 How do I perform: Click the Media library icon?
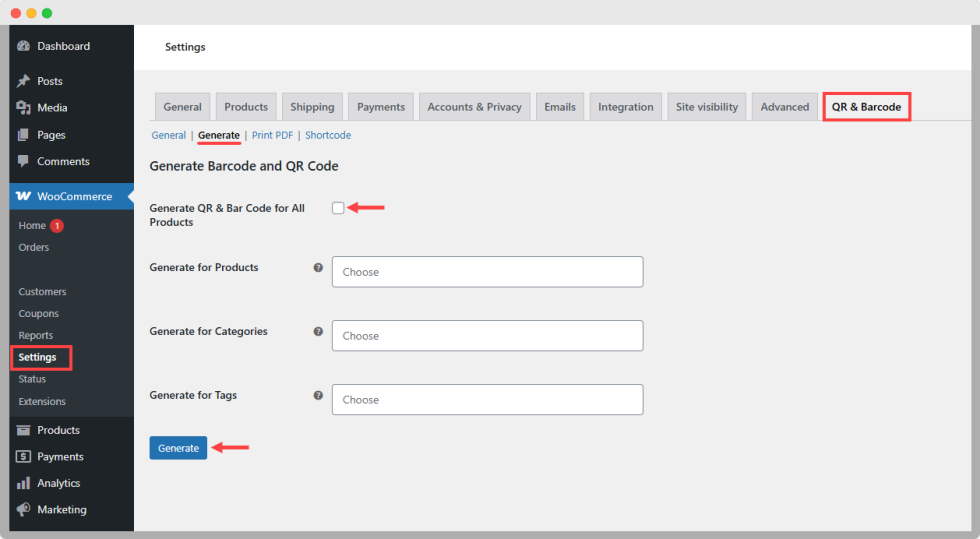23,108
